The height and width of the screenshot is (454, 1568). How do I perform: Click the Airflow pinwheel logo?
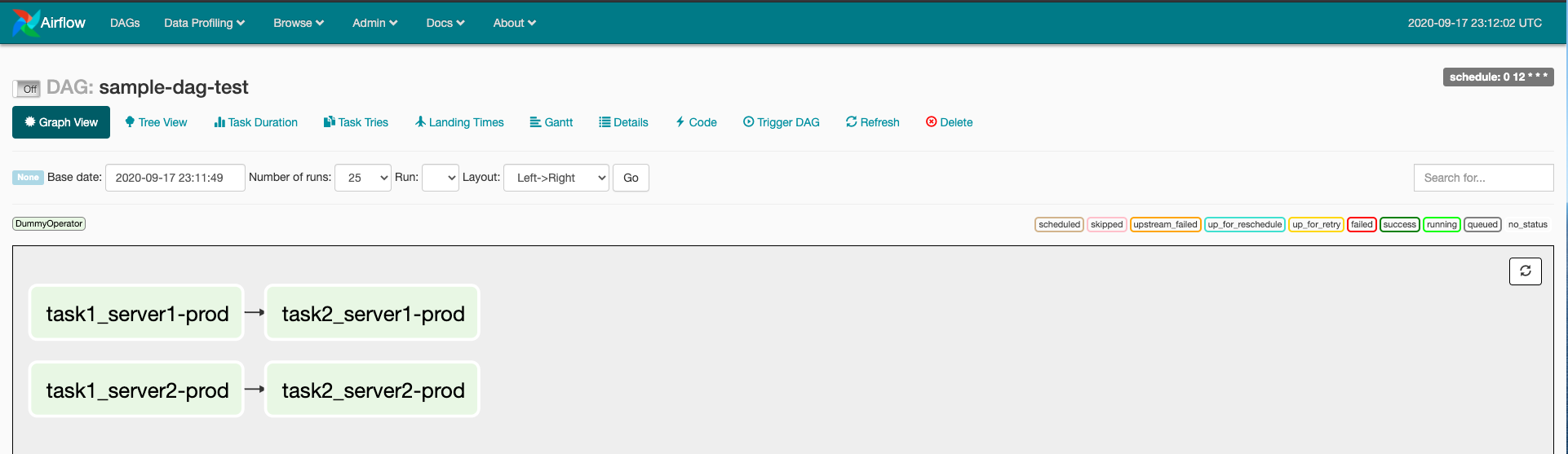(26, 23)
